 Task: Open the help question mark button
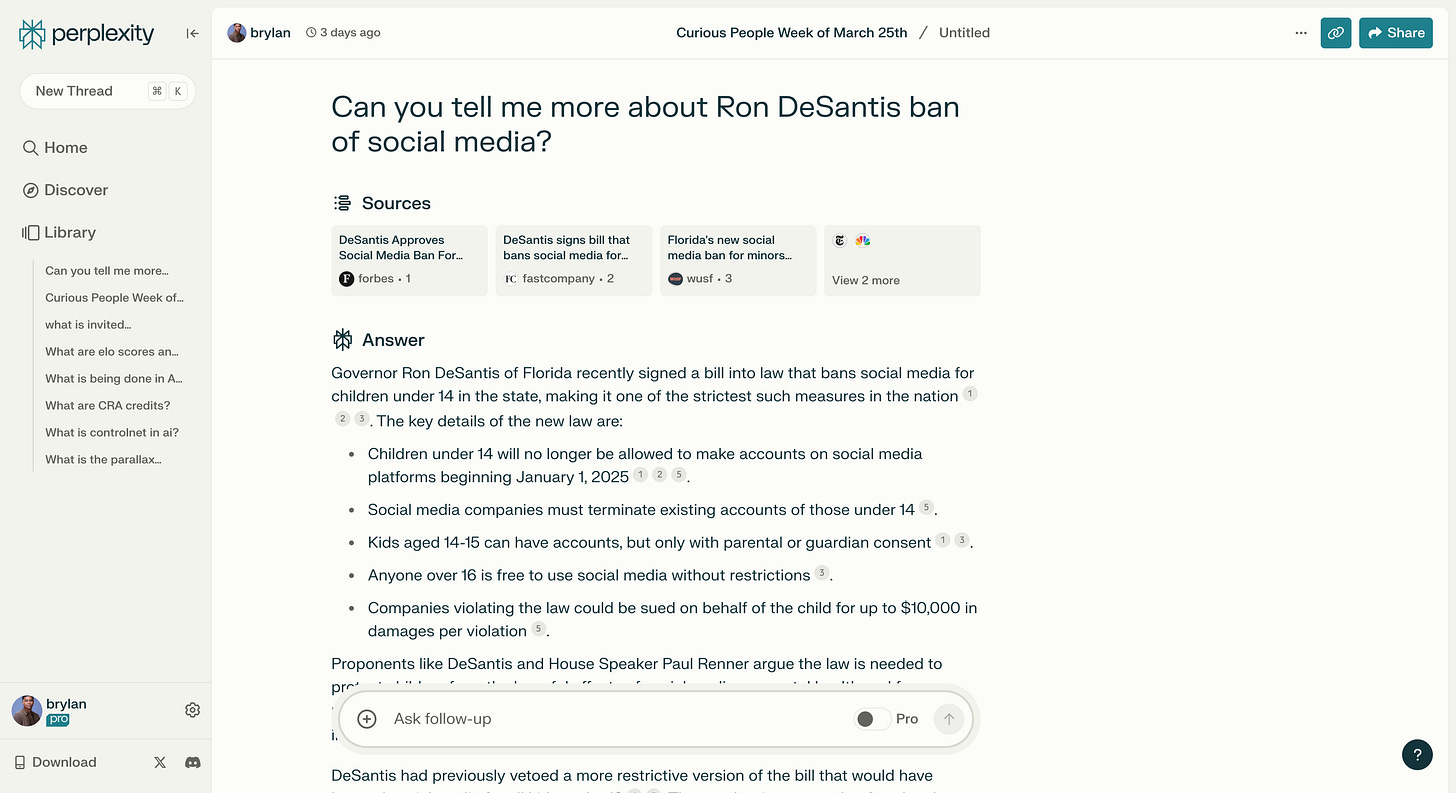pyautogui.click(x=1417, y=754)
